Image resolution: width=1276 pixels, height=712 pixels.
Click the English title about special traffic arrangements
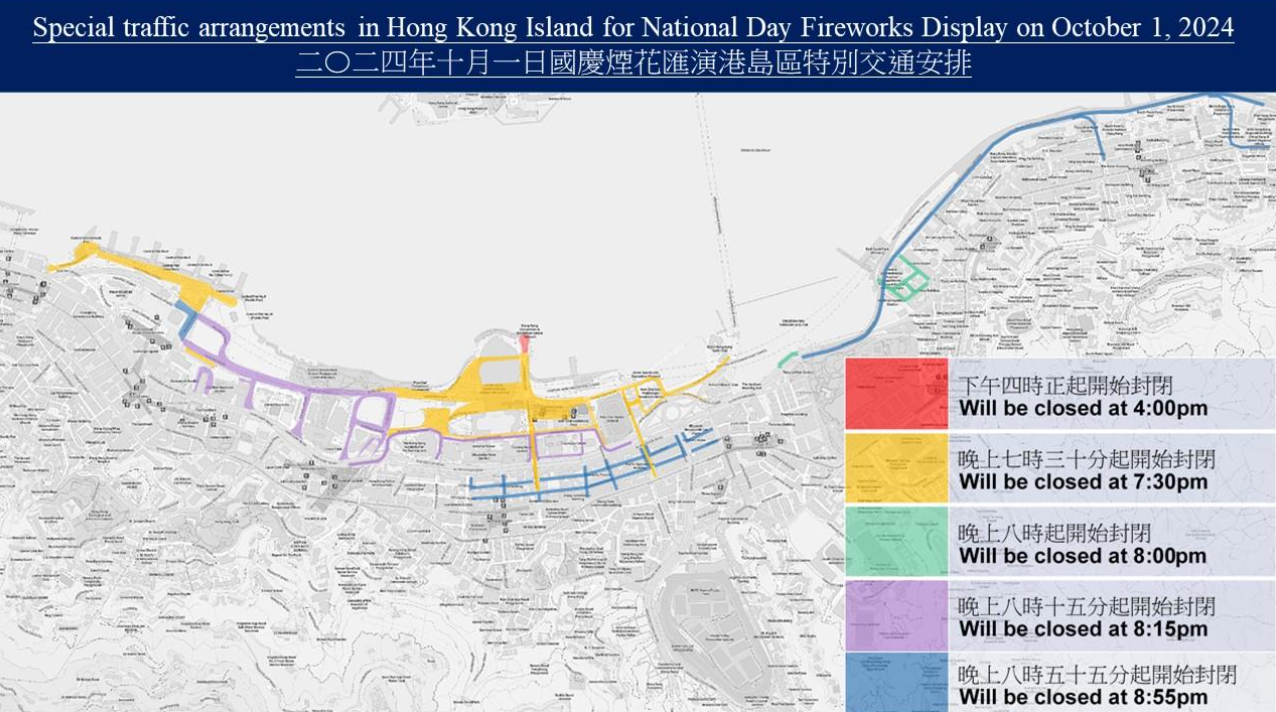633,28
